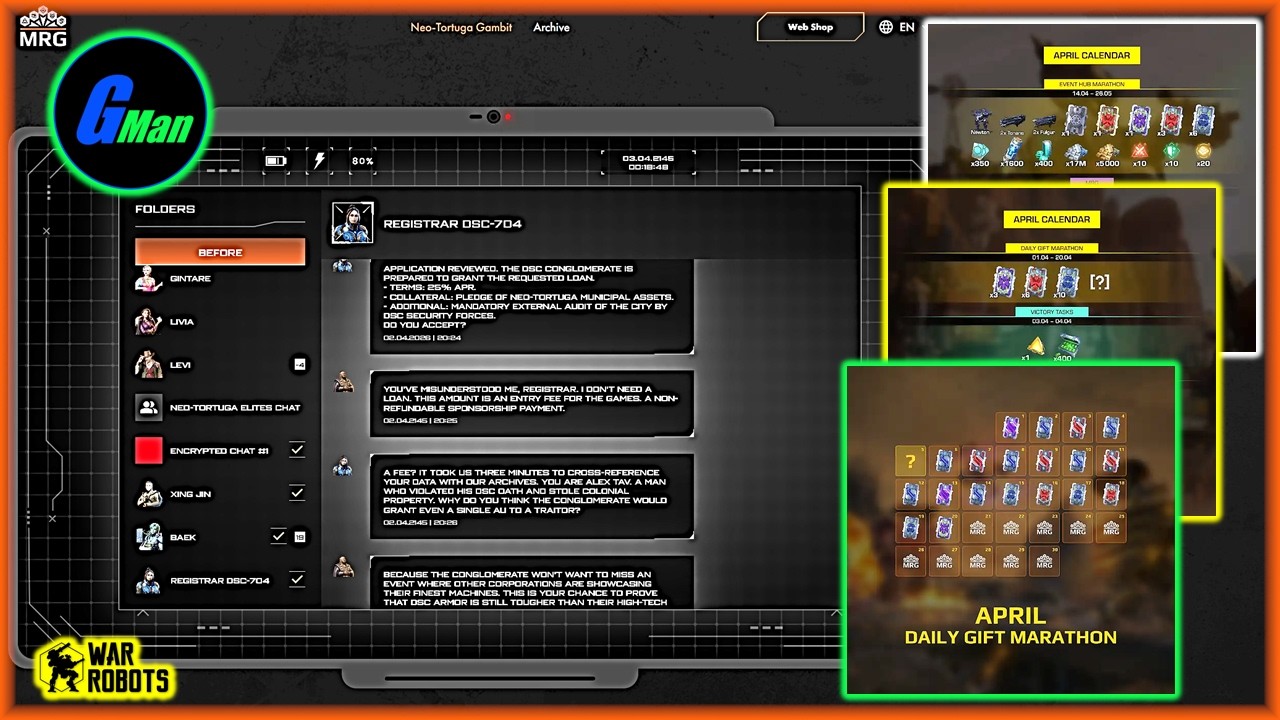The image size is (1280, 720).
Task: Click the 80% charge indicator
Action: coord(363,161)
